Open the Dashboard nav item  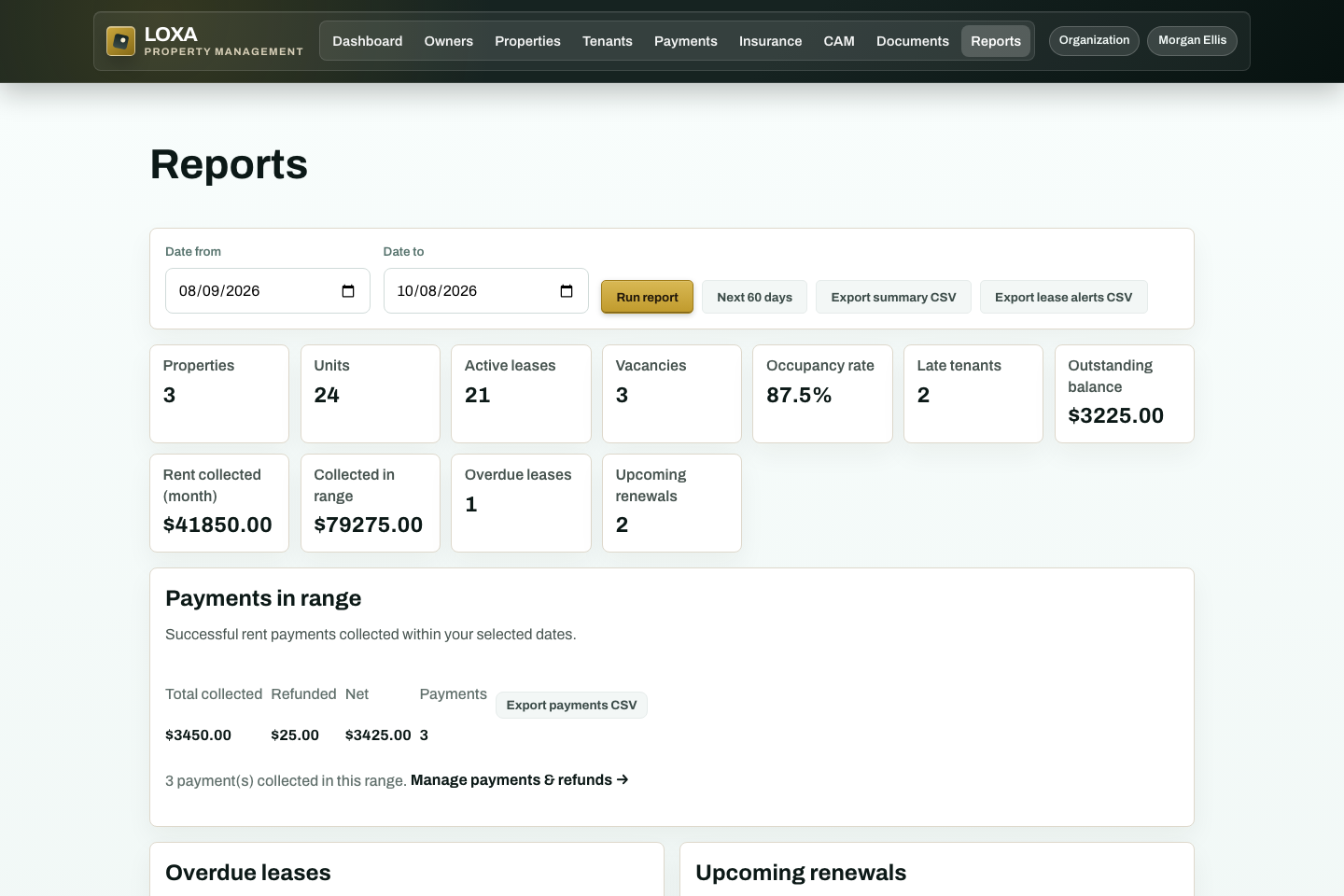[x=368, y=41]
